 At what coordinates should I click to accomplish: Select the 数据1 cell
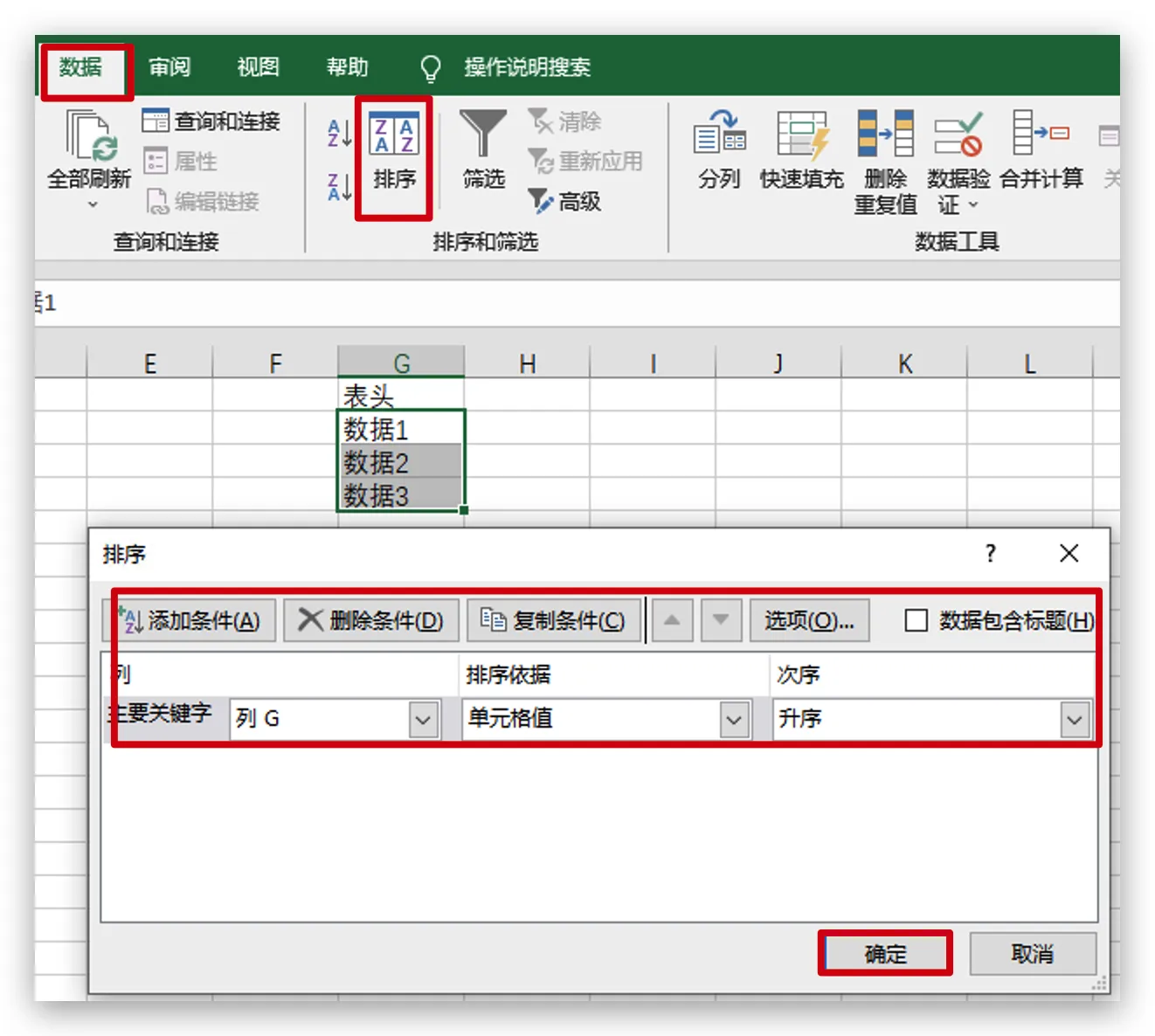(401, 428)
